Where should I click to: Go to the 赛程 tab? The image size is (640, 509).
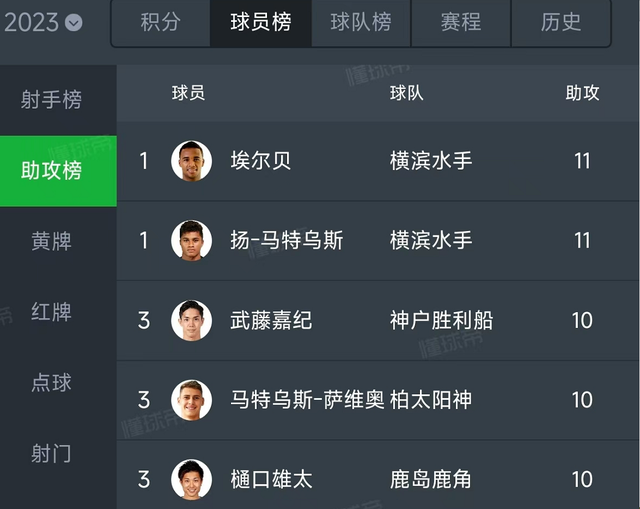coord(460,22)
